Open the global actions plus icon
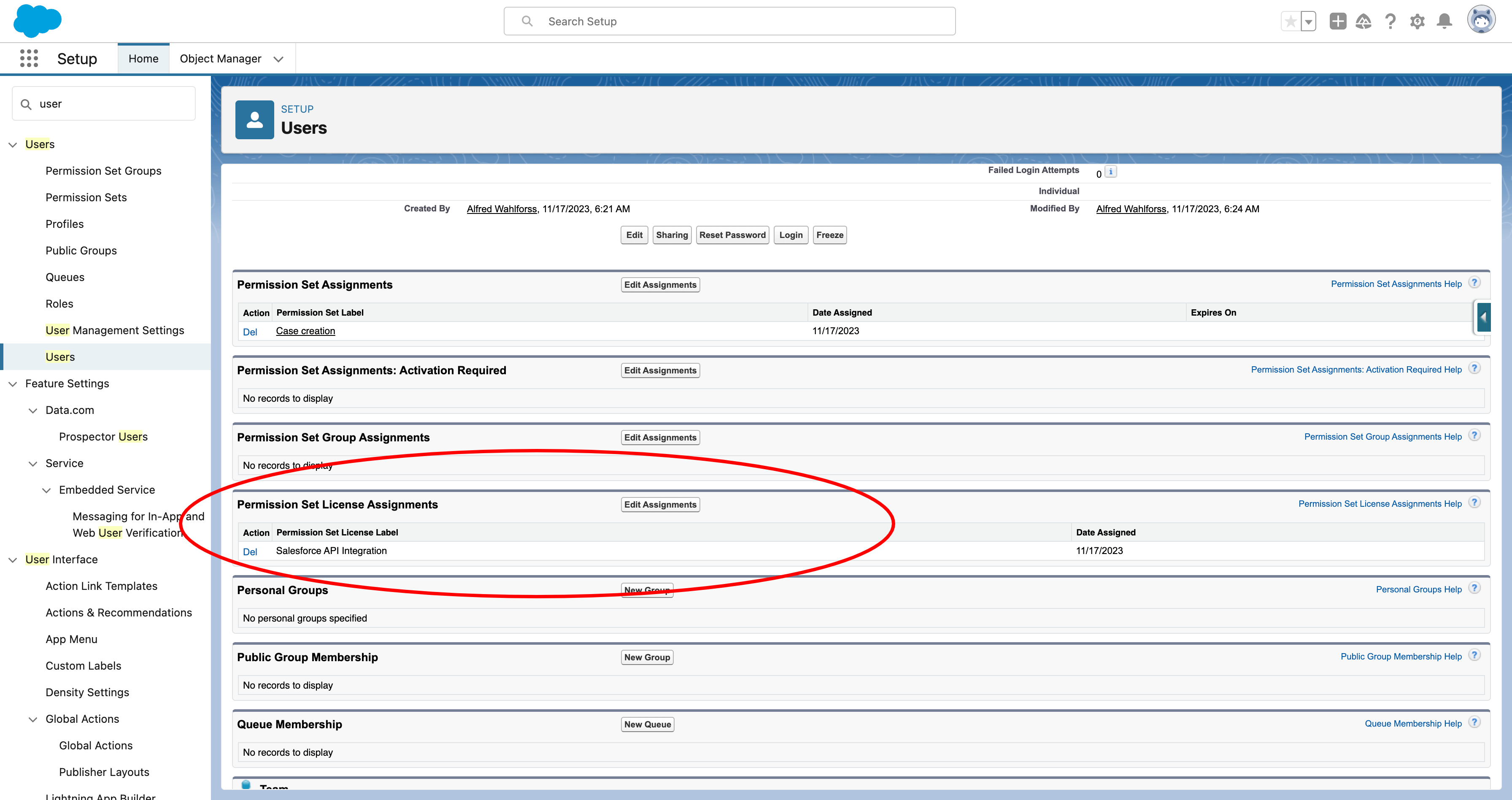1512x800 pixels. point(1338,22)
